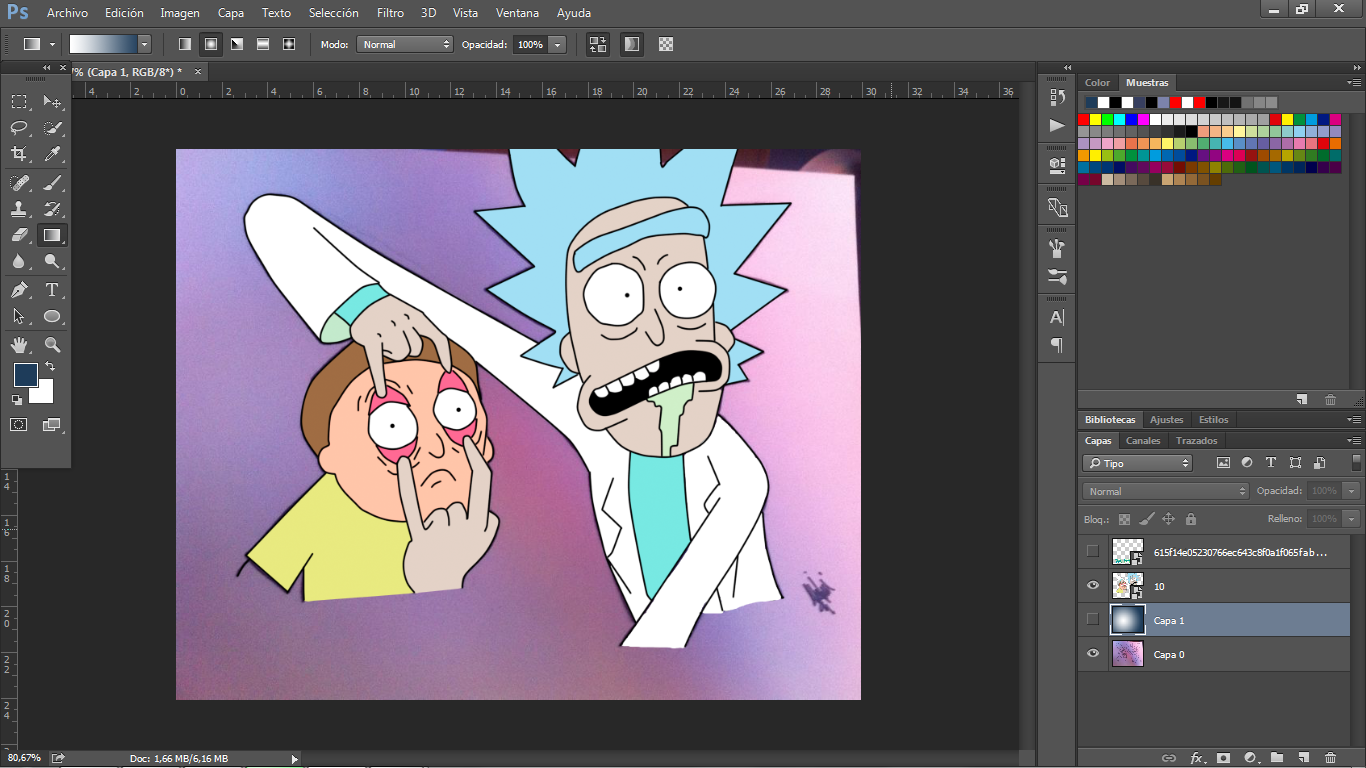The width and height of the screenshot is (1366, 768).
Task: Select the Ellipse shape tool
Action: [x=52, y=316]
